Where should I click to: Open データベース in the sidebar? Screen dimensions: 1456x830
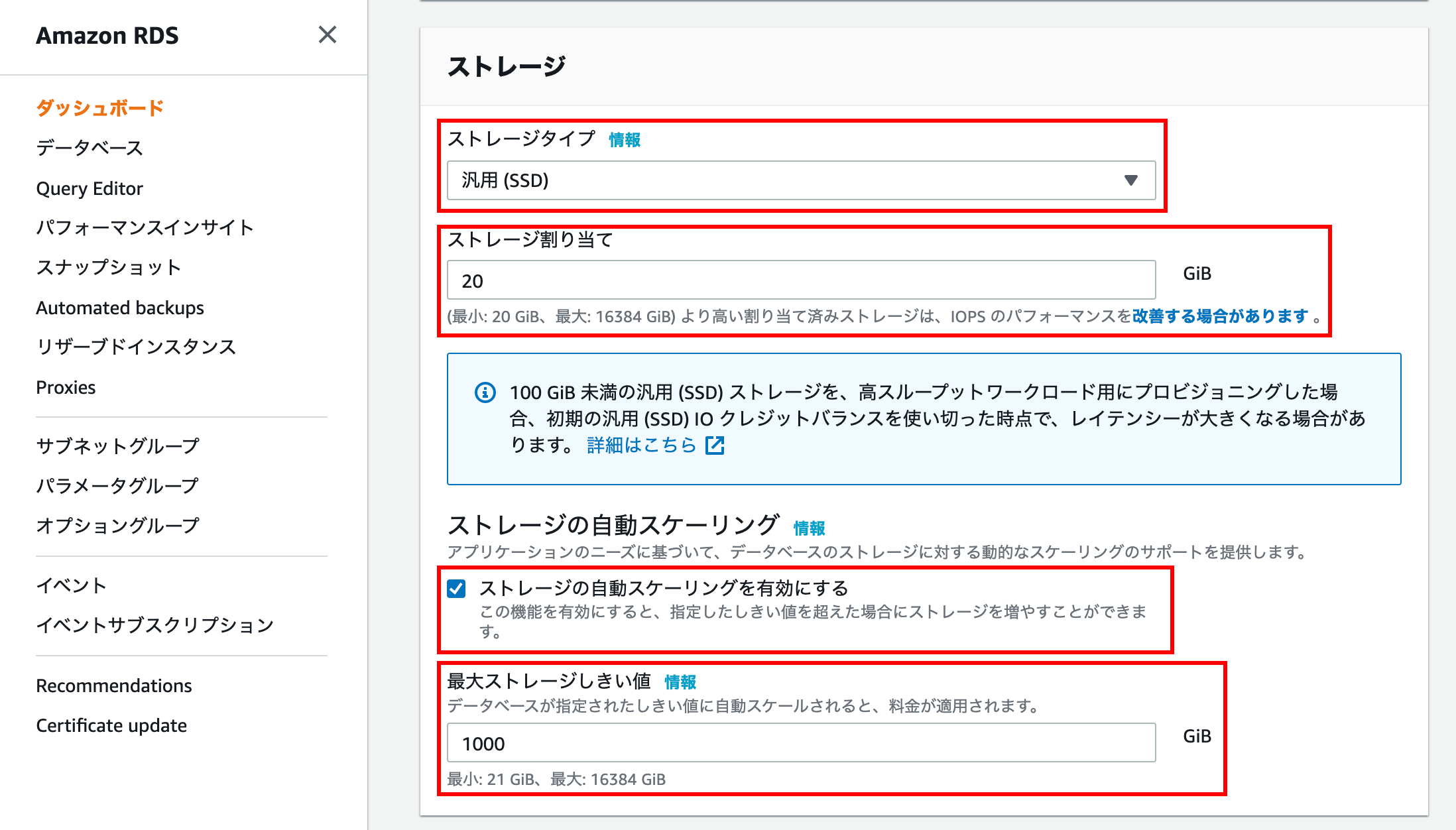pos(90,148)
